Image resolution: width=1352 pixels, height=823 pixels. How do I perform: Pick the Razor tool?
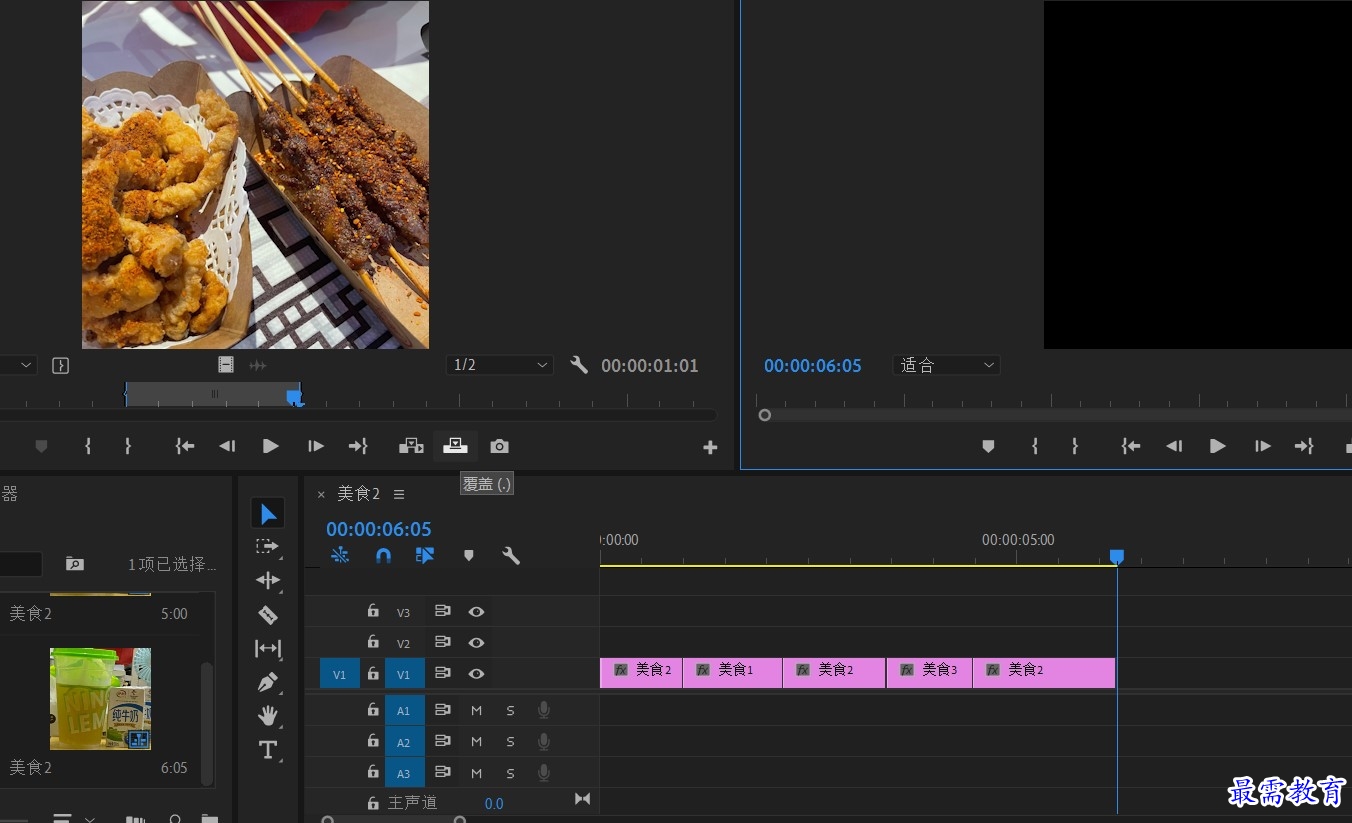268,615
